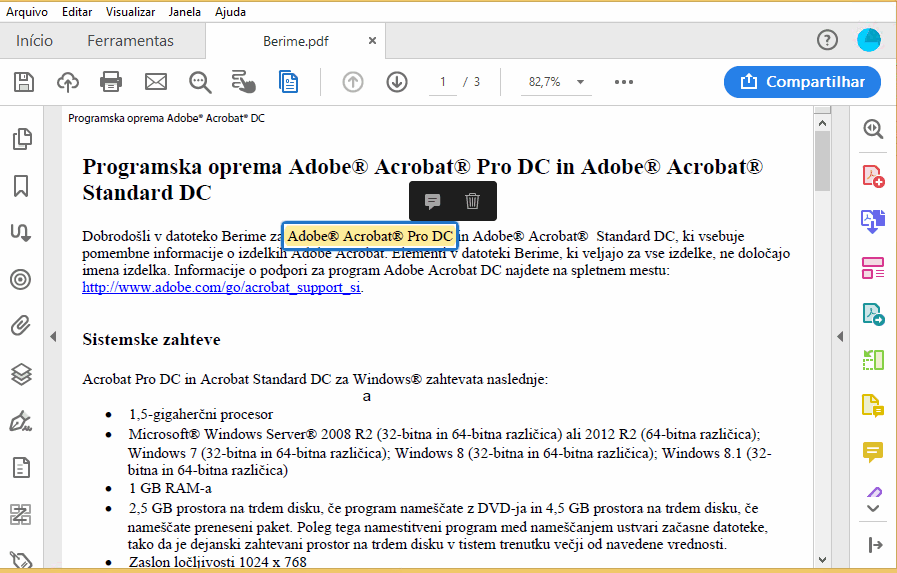Select the touch mode hand tool
This screenshot has height=573, width=897.
[244, 82]
